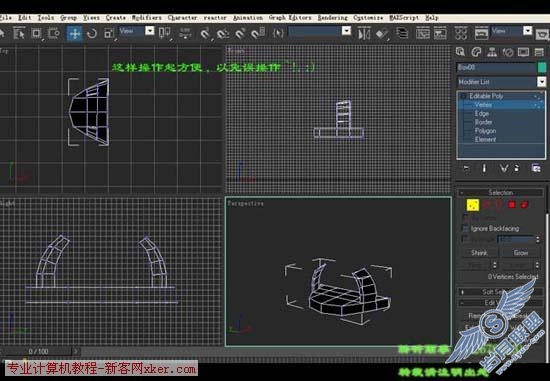The image size is (550, 381).
Task: Select the Rotate tool in toolbar
Action: coord(92,34)
